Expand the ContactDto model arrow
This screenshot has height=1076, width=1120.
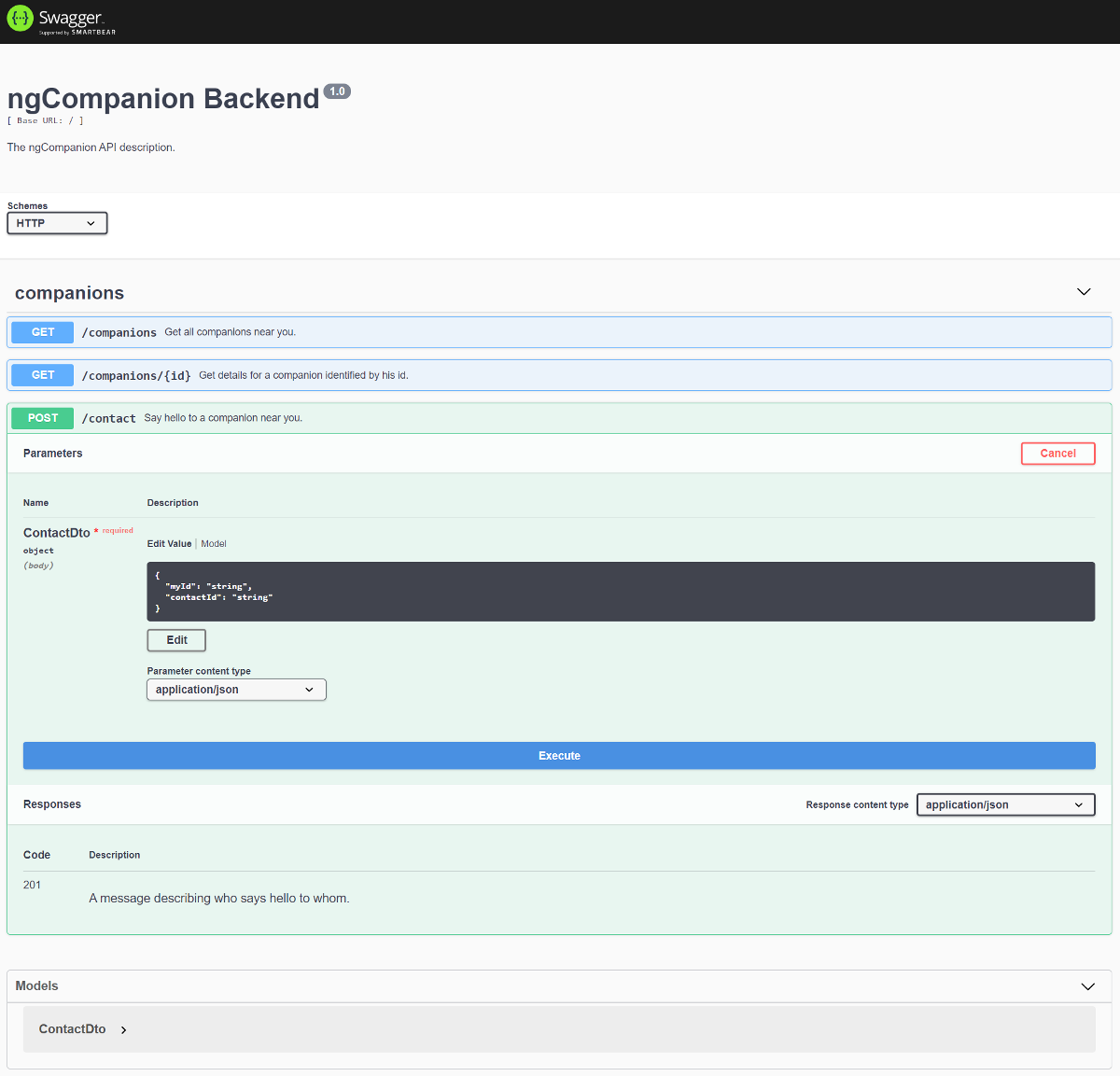tap(123, 1030)
